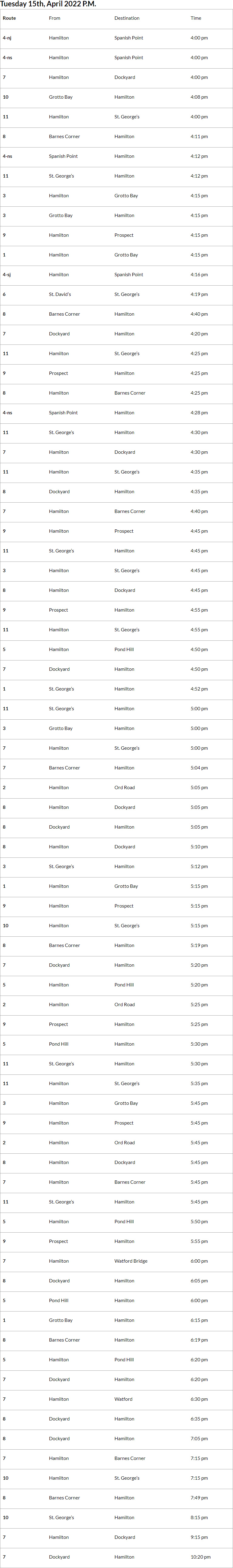Select the 4-sj route cell

(x=7, y=274)
